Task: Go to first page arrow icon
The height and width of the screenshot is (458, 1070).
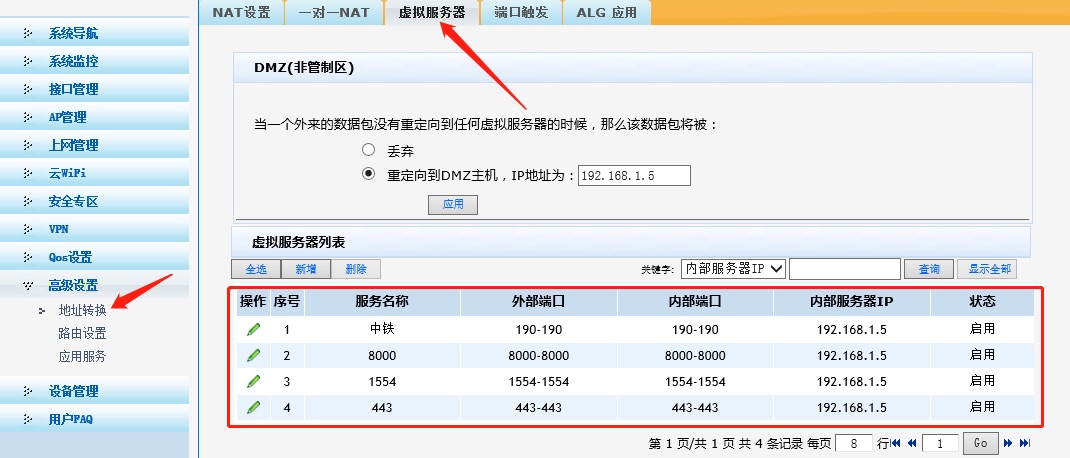Action: [x=896, y=443]
